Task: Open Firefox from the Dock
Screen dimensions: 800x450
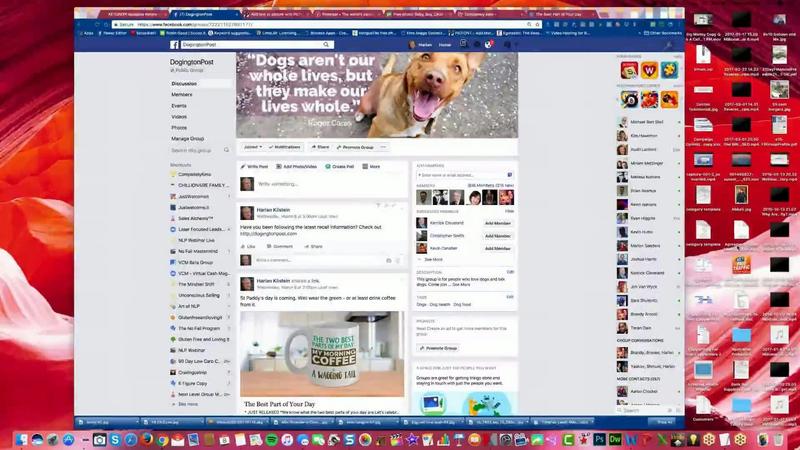Action: pyautogui.click(x=147, y=439)
